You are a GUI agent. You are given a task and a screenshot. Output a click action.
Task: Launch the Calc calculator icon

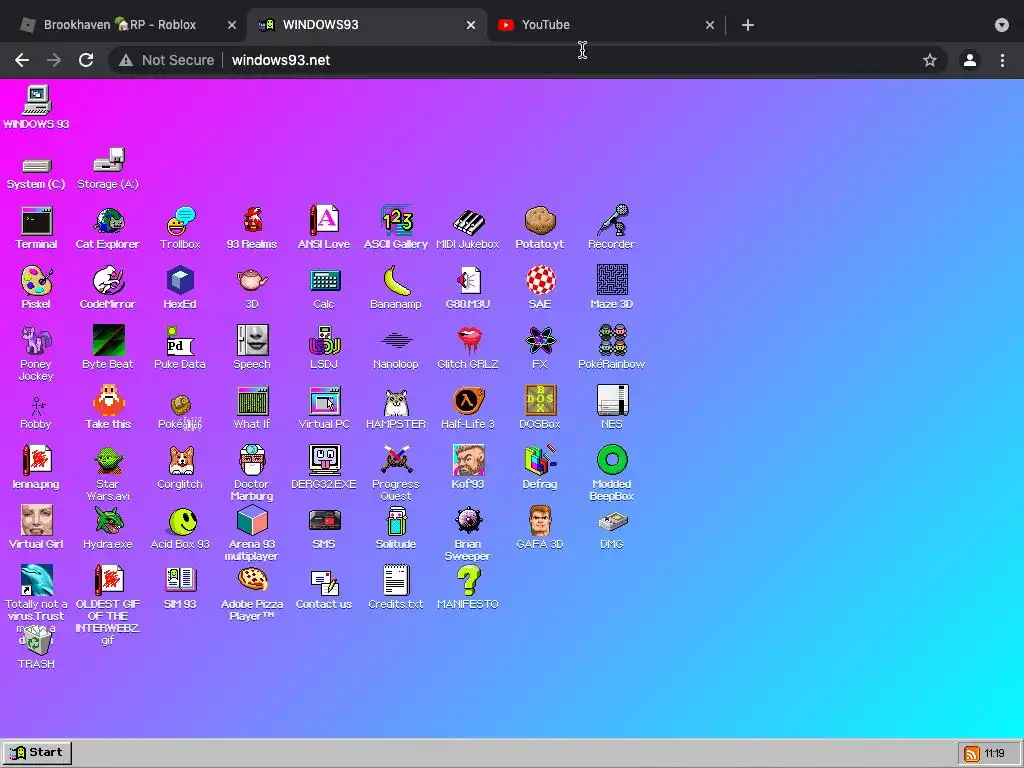click(x=324, y=288)
